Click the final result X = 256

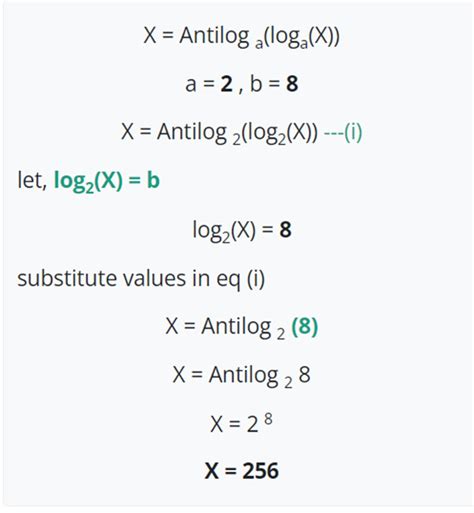point(241,471)
